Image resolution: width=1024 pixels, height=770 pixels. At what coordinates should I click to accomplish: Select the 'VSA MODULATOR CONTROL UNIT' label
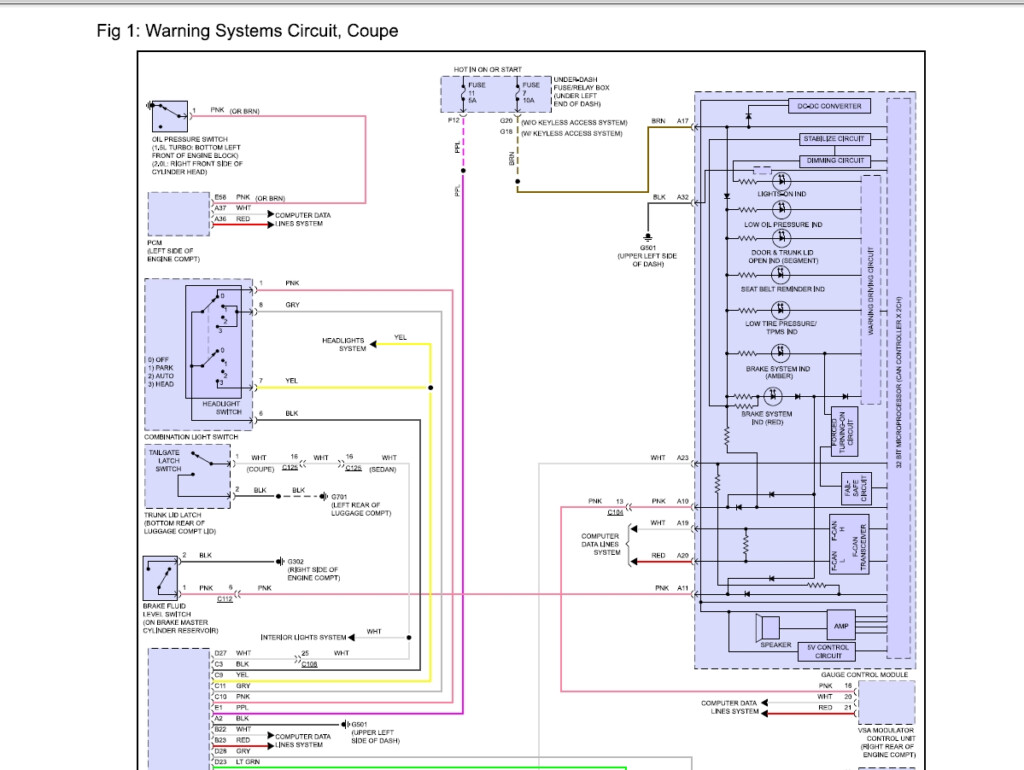pyautogui.click(x=887, y=734)
